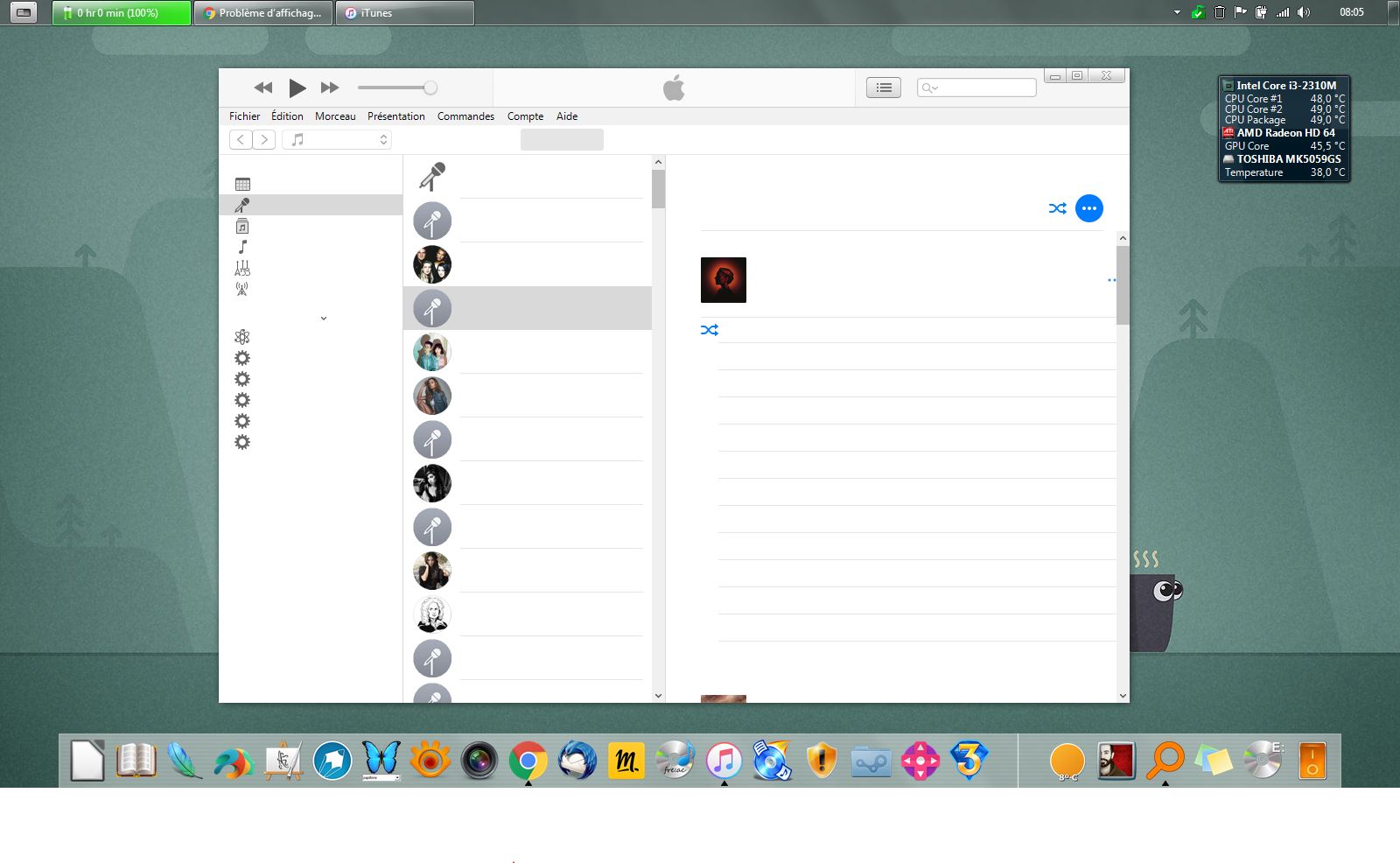Click the artist list scrollbar thumb

pyautogui.click(x=658, y=189)
